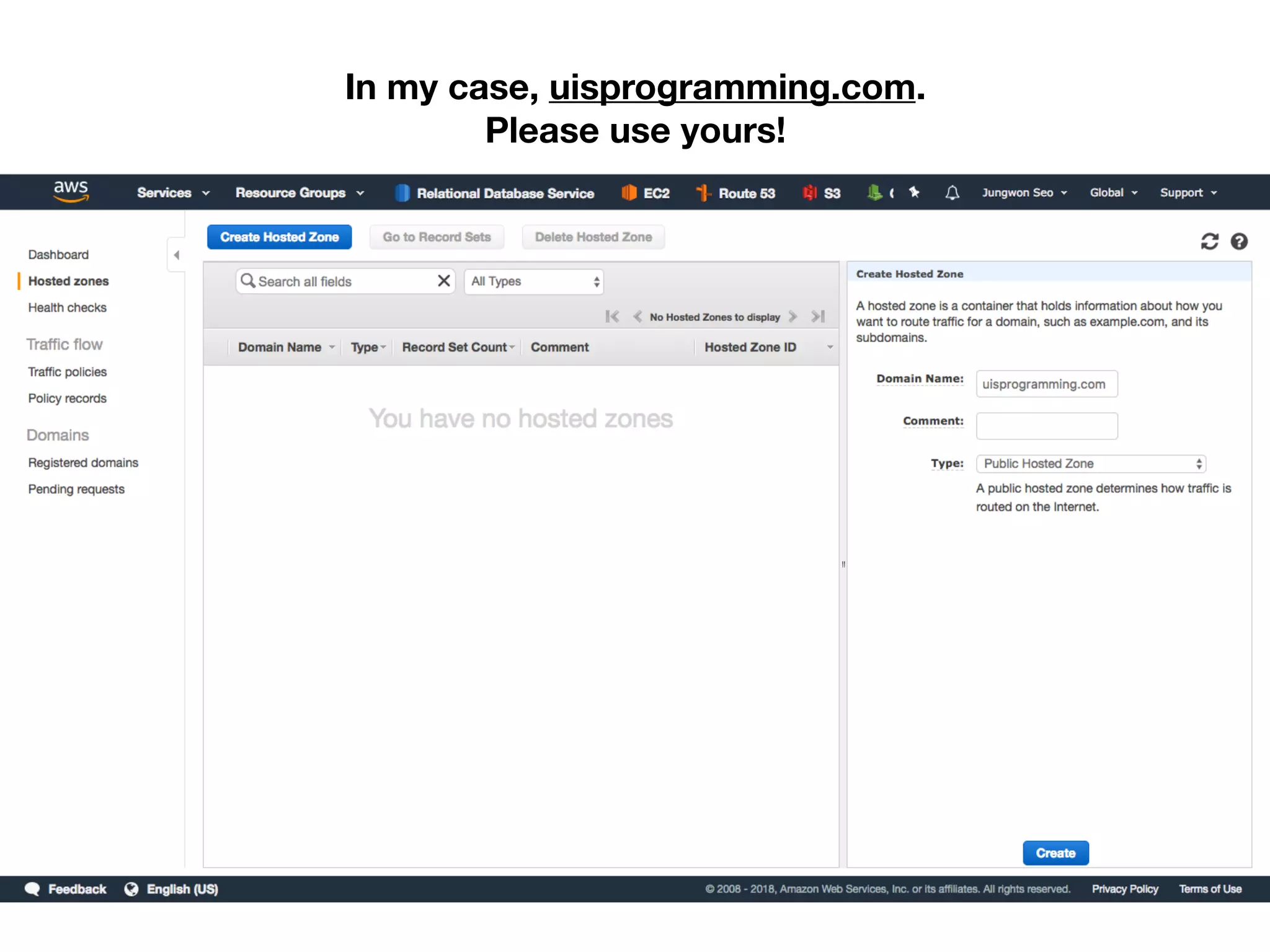
Task: Open the Public Hosted Zone type dropdown
Action: [x=1091, y=464]
